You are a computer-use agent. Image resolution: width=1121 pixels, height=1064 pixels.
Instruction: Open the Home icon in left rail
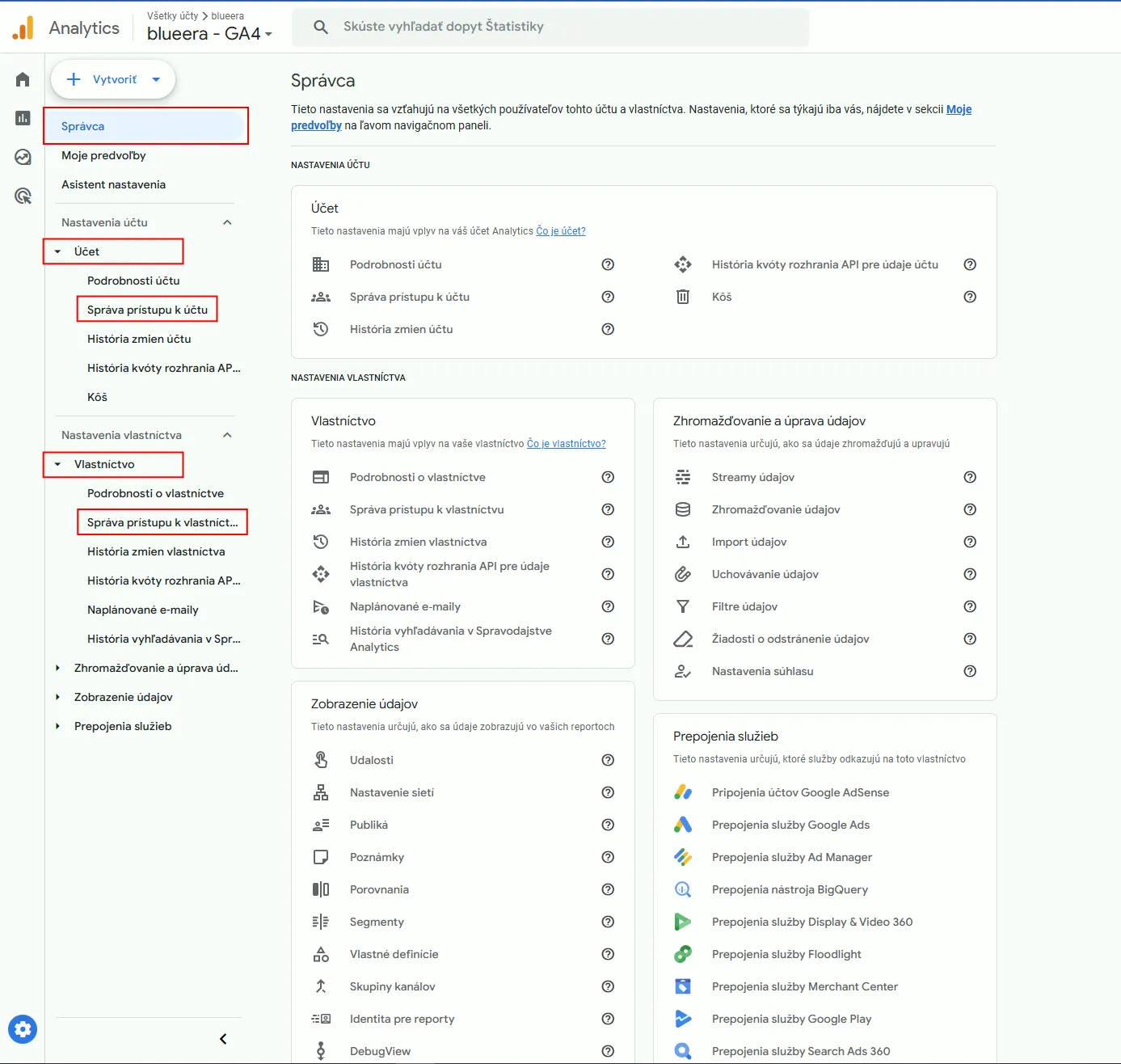point(23,79)
